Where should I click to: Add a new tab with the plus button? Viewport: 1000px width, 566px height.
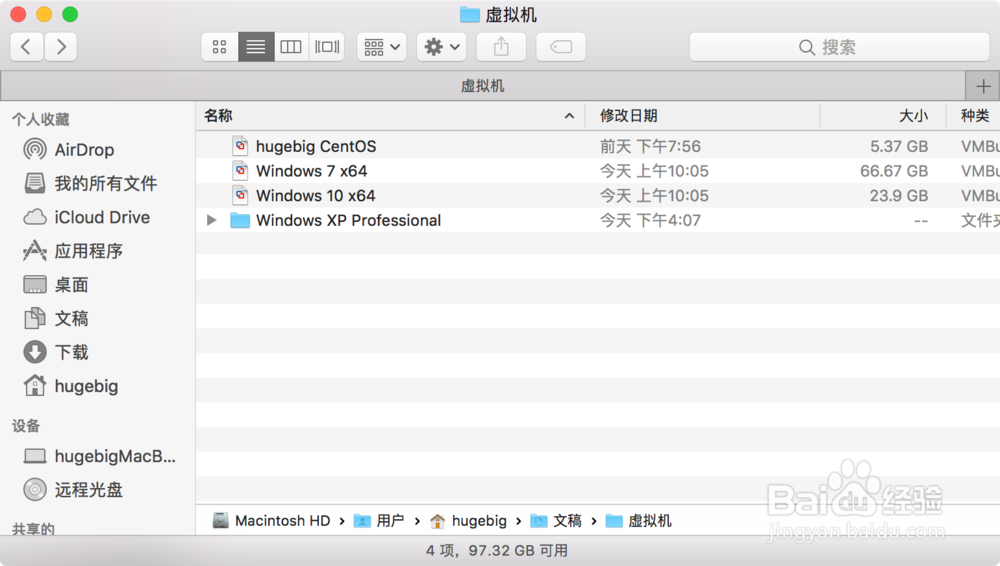pyautogui.click(x=983, y=86)
